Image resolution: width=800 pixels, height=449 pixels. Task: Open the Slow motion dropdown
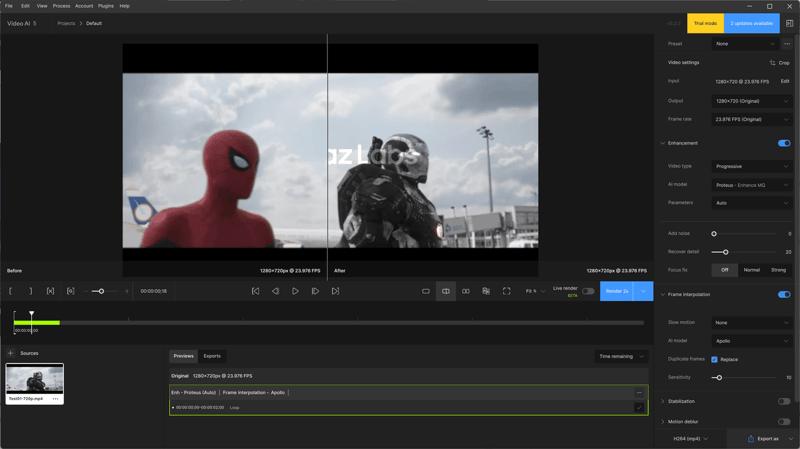[752, 323]
